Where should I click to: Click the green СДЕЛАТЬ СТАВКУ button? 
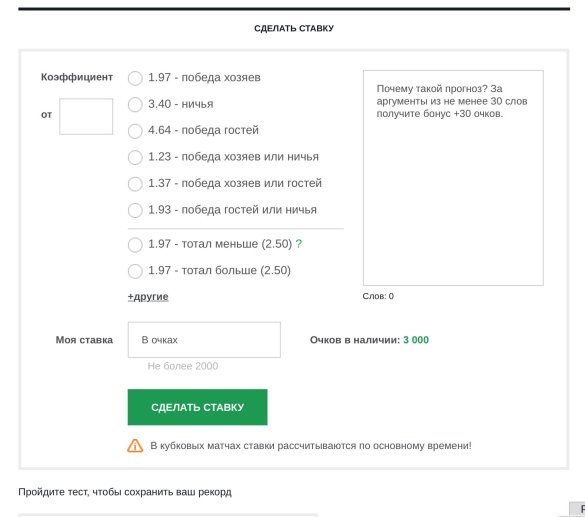click(197, 407)
